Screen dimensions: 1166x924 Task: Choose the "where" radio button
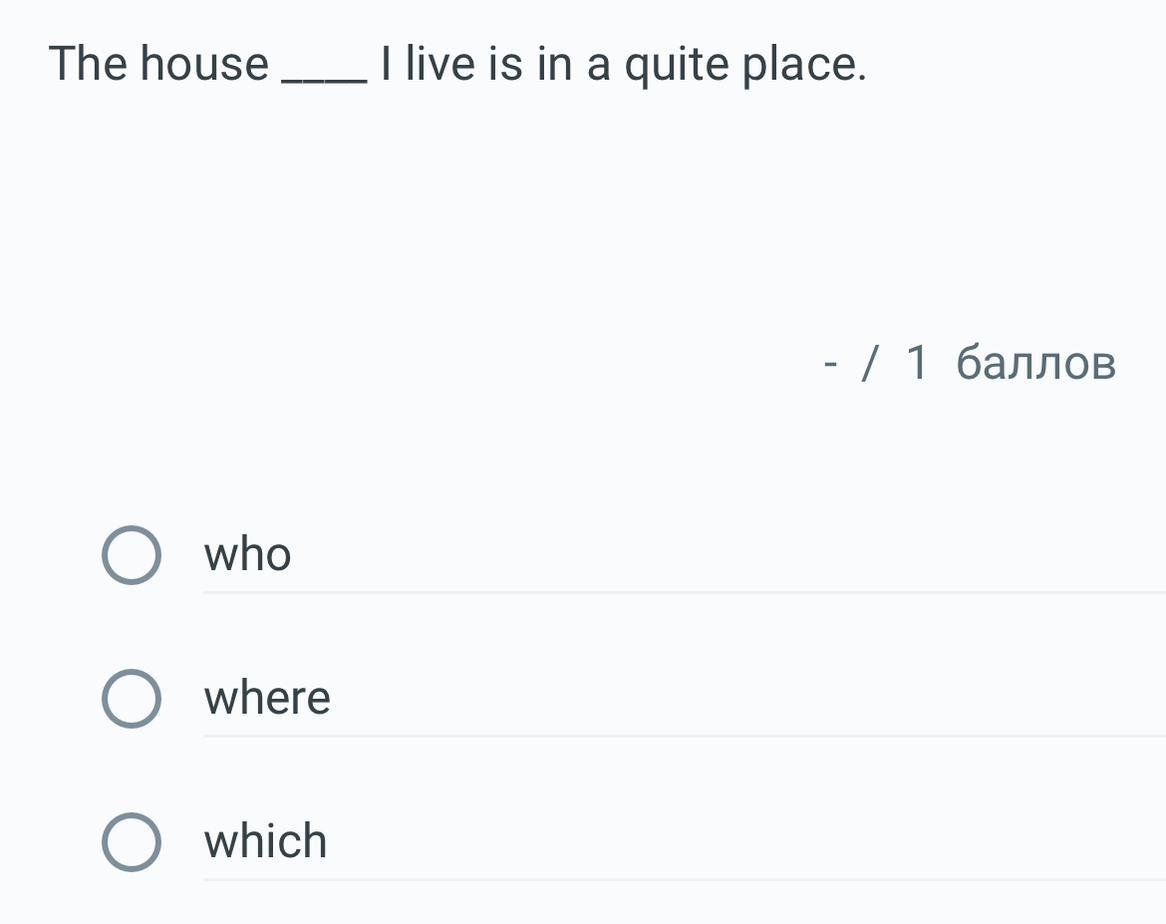coord(131,699)
